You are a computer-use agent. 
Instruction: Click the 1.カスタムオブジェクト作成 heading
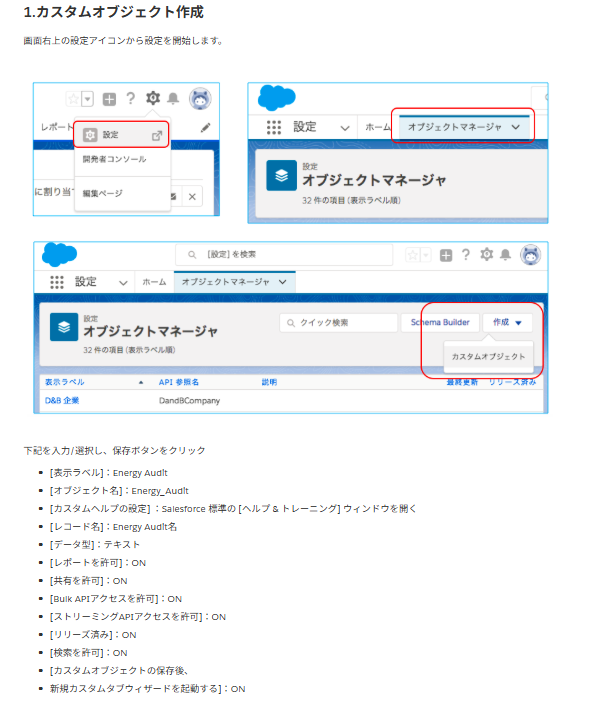pyautogui.click(x=114, y=12)
